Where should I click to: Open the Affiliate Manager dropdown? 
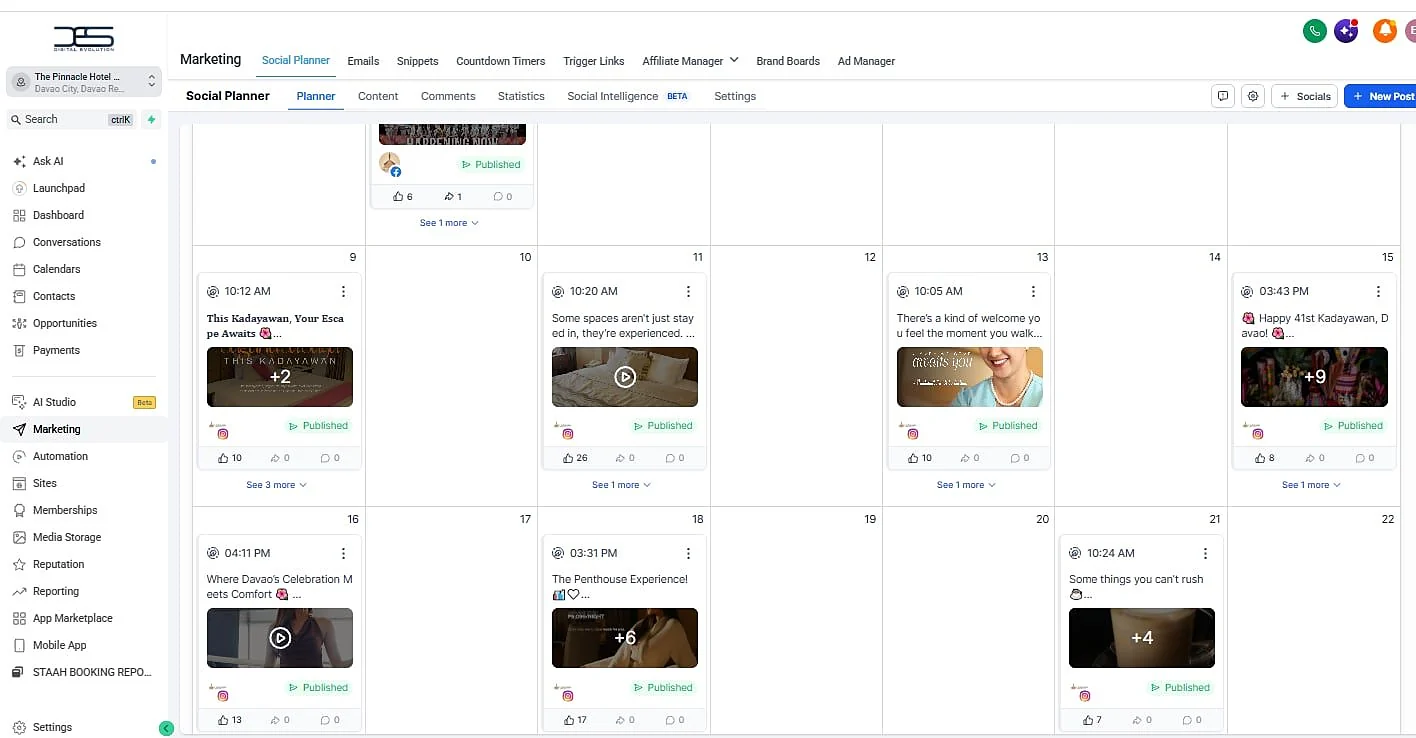(690, 61)
